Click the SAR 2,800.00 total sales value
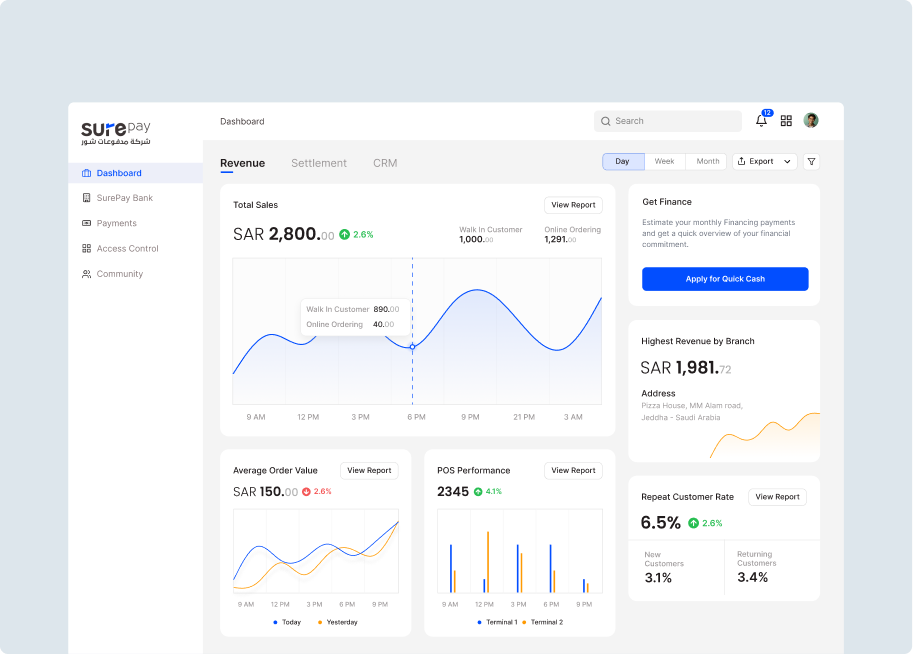The height and width of the screenshot is (655, 913). (x=284, y=235)
